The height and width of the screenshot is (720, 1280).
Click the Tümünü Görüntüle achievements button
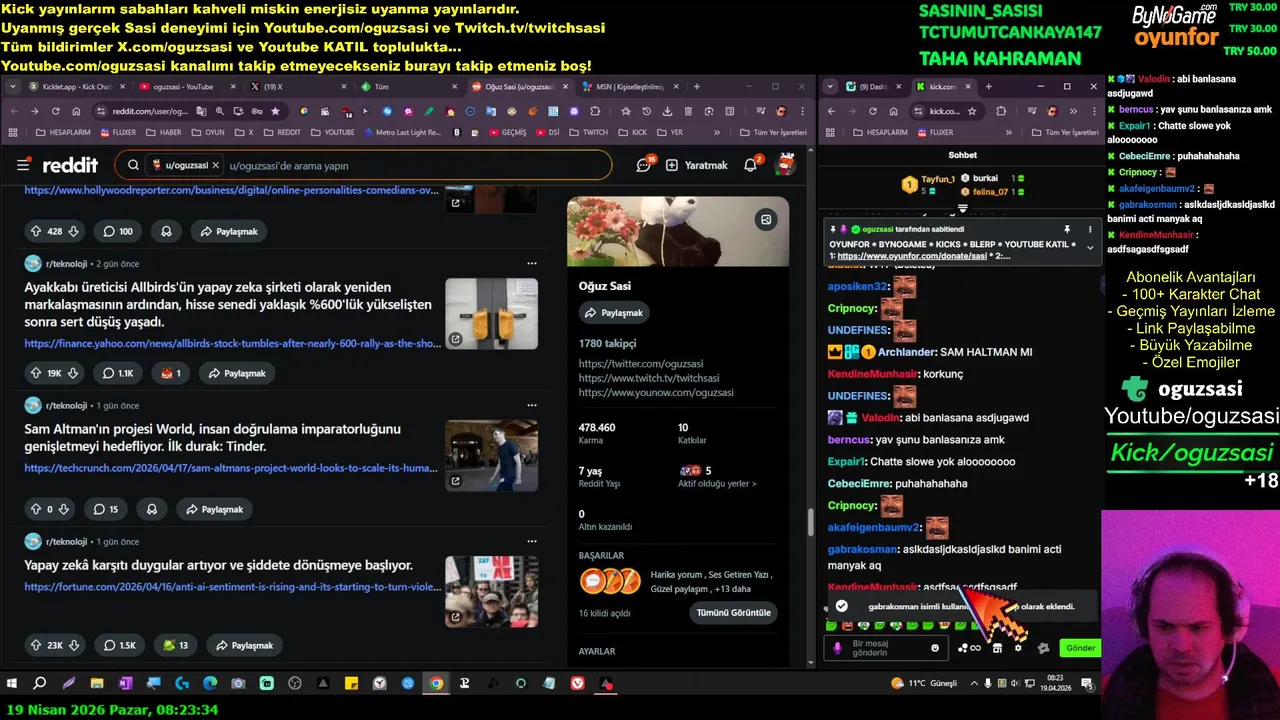point(734,613)
